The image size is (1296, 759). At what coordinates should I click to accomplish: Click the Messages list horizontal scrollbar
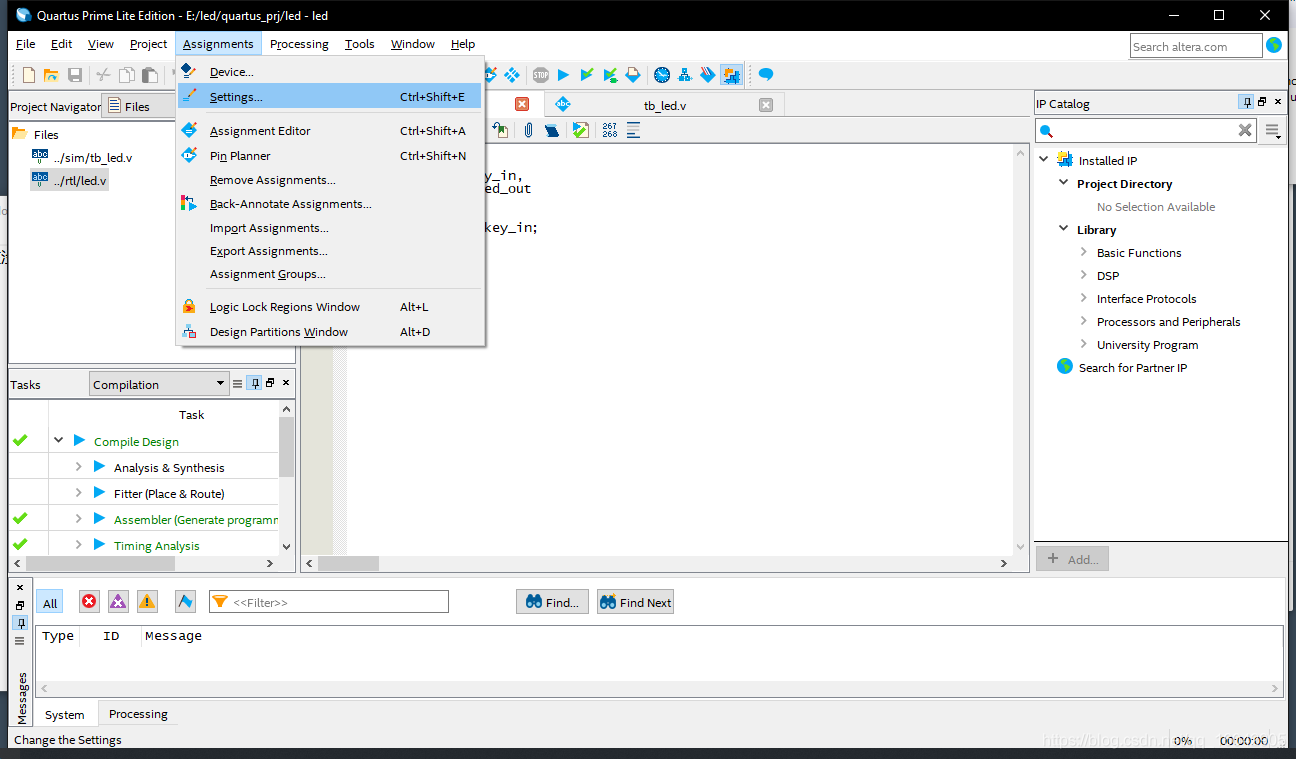pyautogui.click(x=659, y=689)
